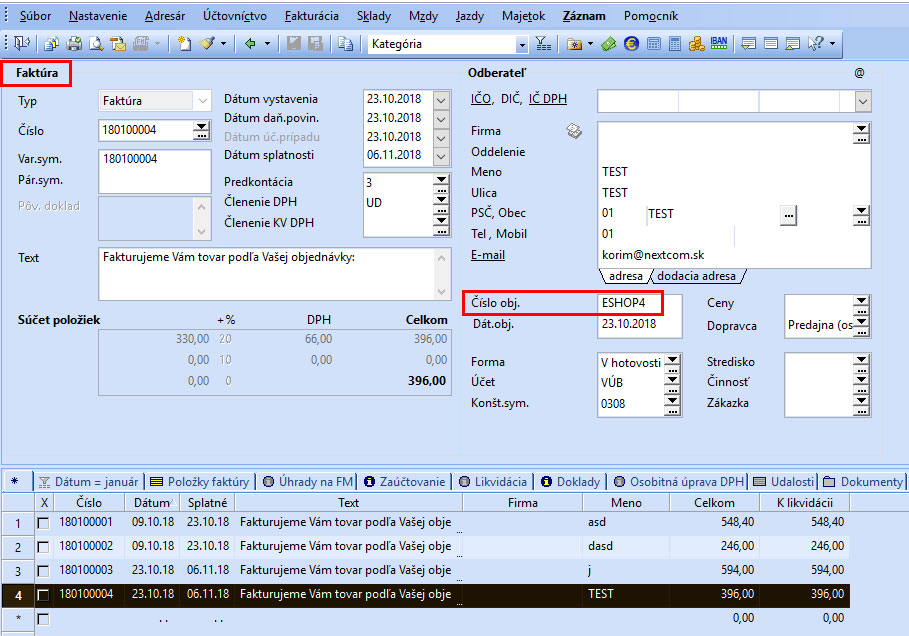Click the IČO link

(x=481, y=99)
